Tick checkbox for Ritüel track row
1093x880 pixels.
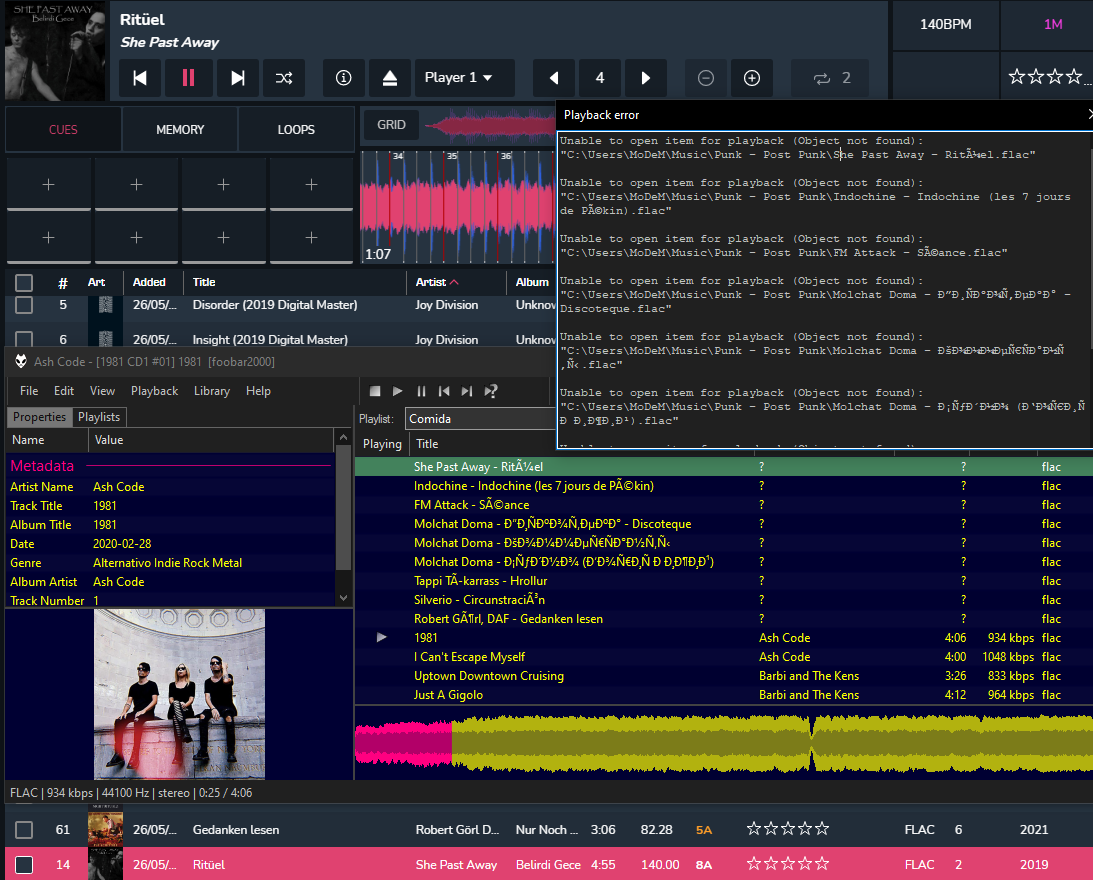(24, 865)
